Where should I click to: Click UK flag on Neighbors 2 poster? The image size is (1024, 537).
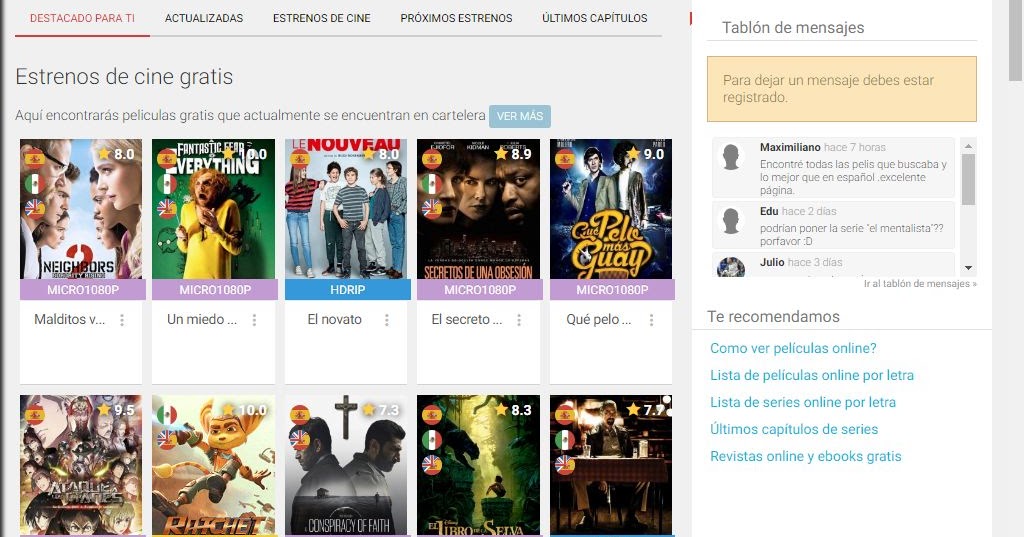pyautogui.click(x=34, y=208)
